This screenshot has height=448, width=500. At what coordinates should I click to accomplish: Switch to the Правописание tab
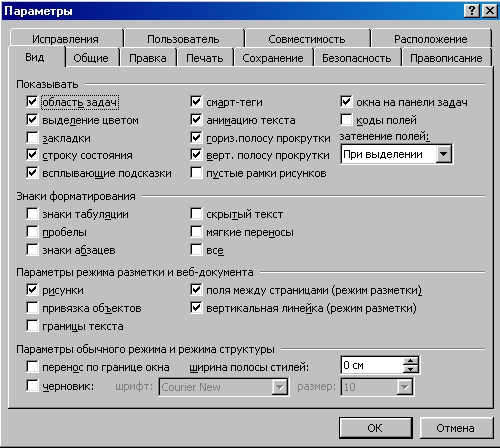(x=446, y=58)
